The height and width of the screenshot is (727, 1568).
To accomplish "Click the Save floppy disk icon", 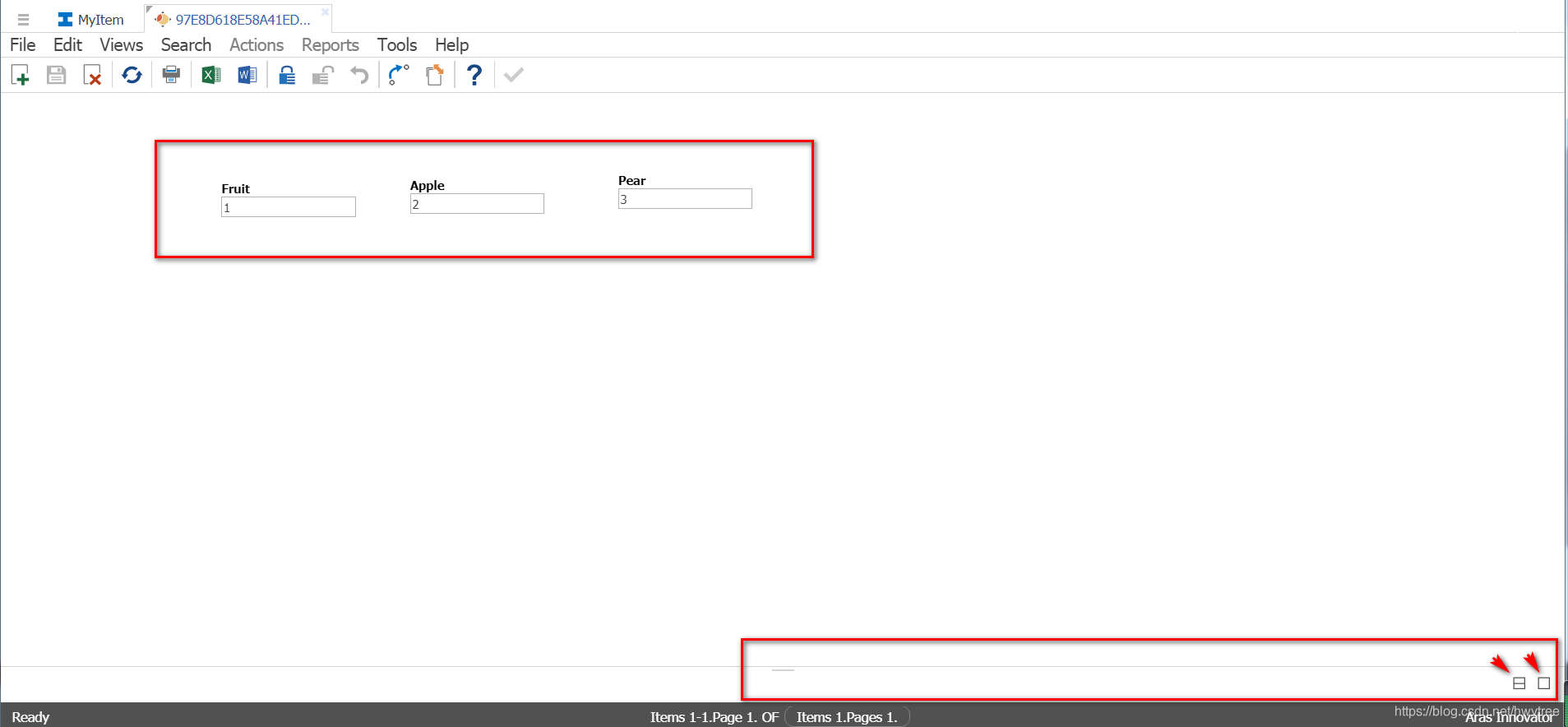I will 56,76.
